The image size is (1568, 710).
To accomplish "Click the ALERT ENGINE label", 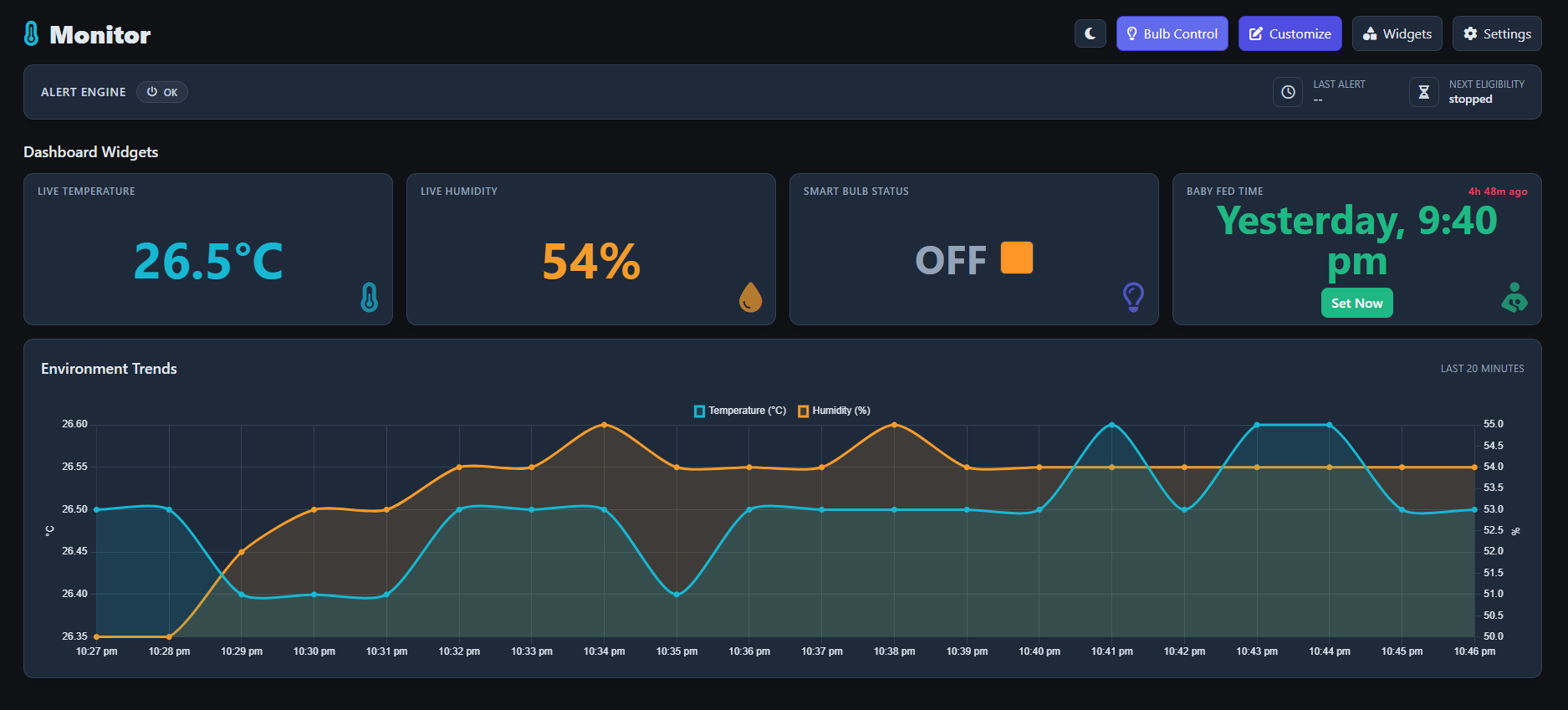I will coord(84,92).
